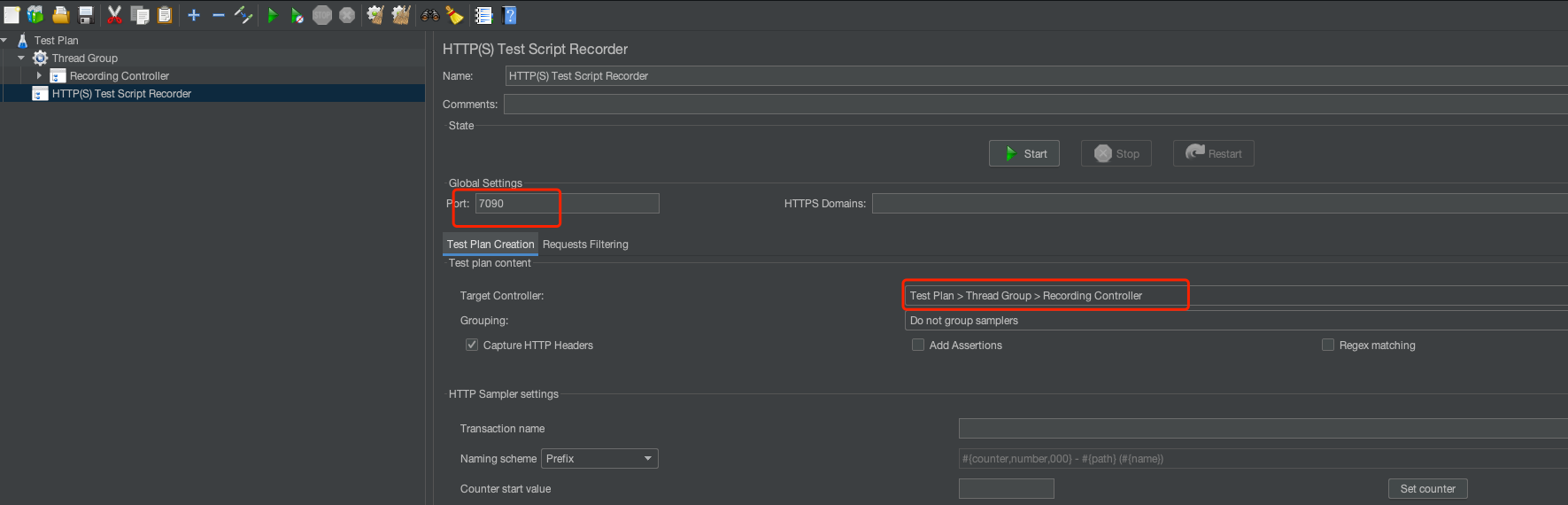1568x505 pixels.
Task: Collapse the Thread Group tree node
Action: [x=21, y=58]
